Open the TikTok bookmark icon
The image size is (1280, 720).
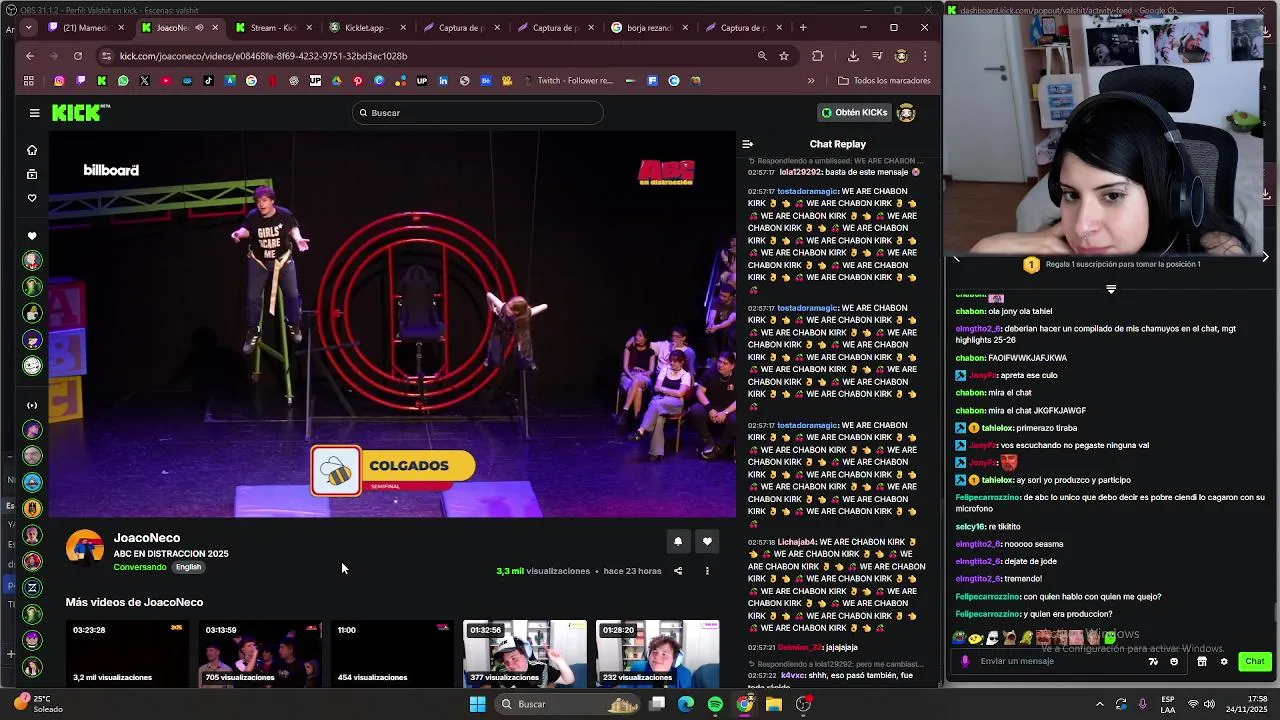coord(208,81)
